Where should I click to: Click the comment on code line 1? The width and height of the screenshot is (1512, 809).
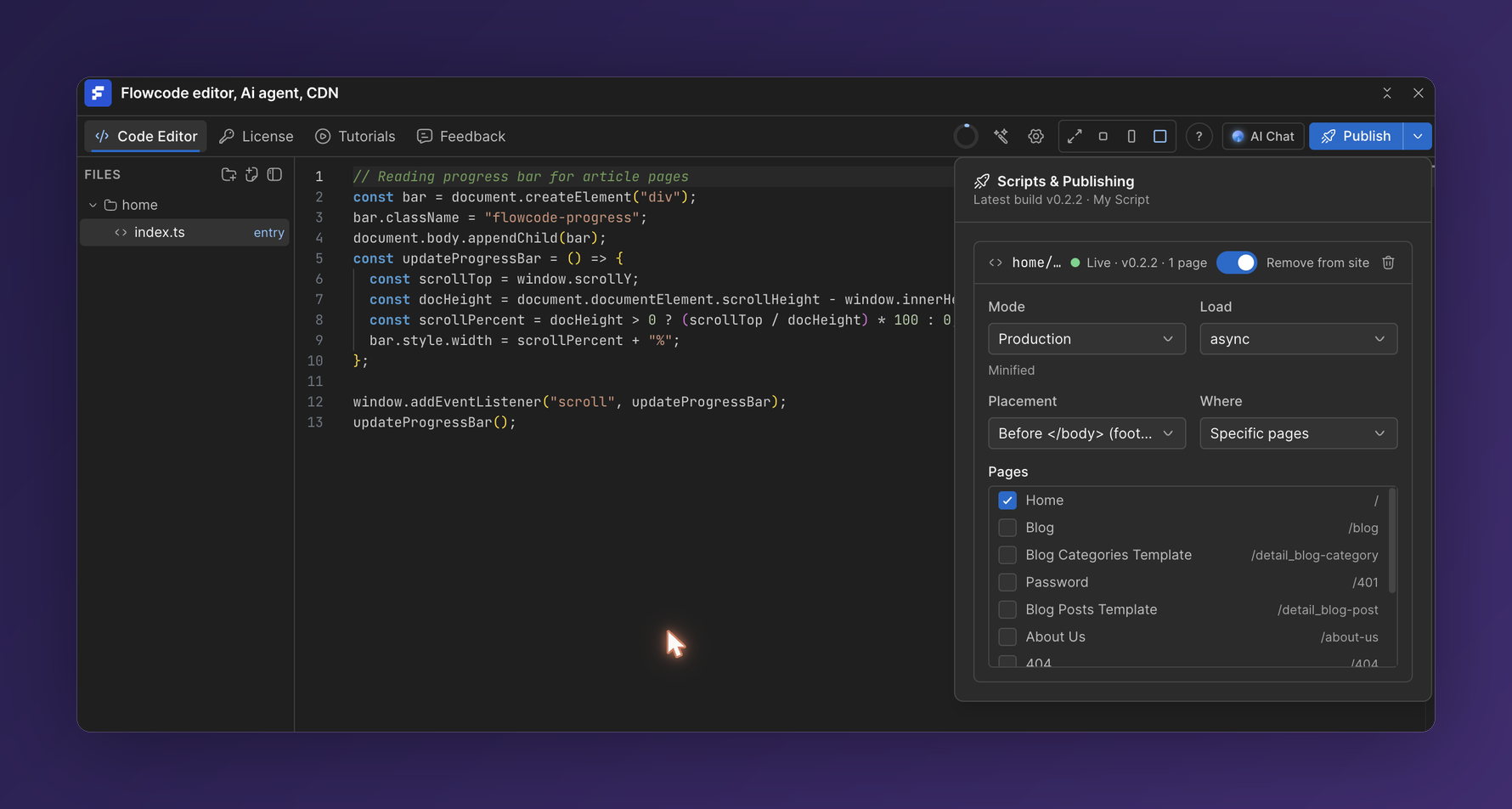click(521, 177)
